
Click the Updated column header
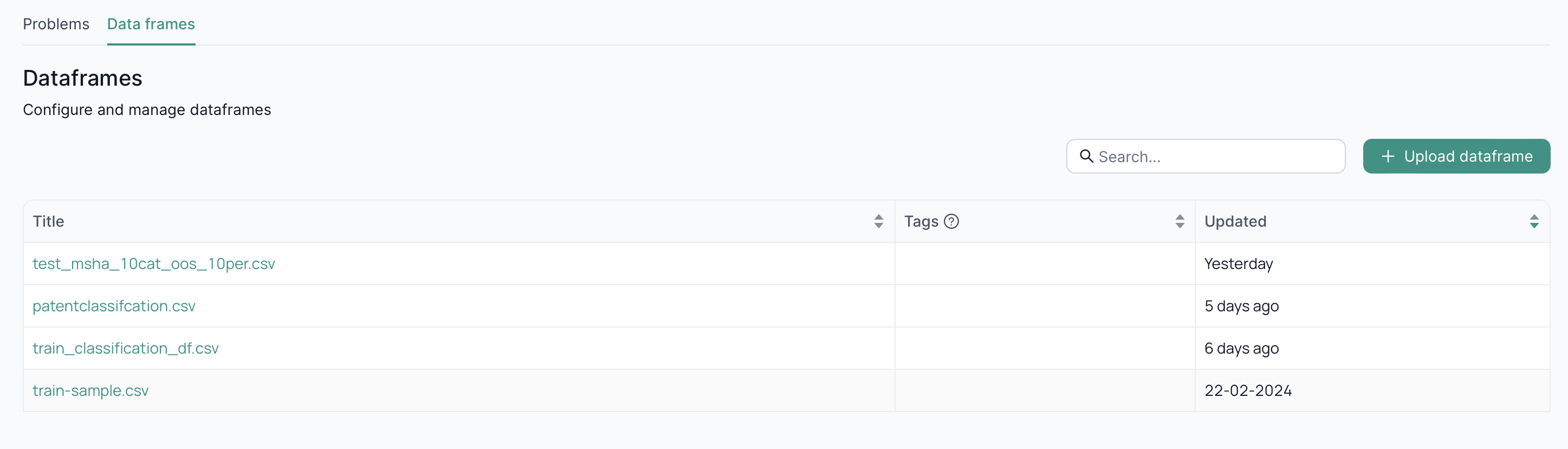click(1235, 221)
